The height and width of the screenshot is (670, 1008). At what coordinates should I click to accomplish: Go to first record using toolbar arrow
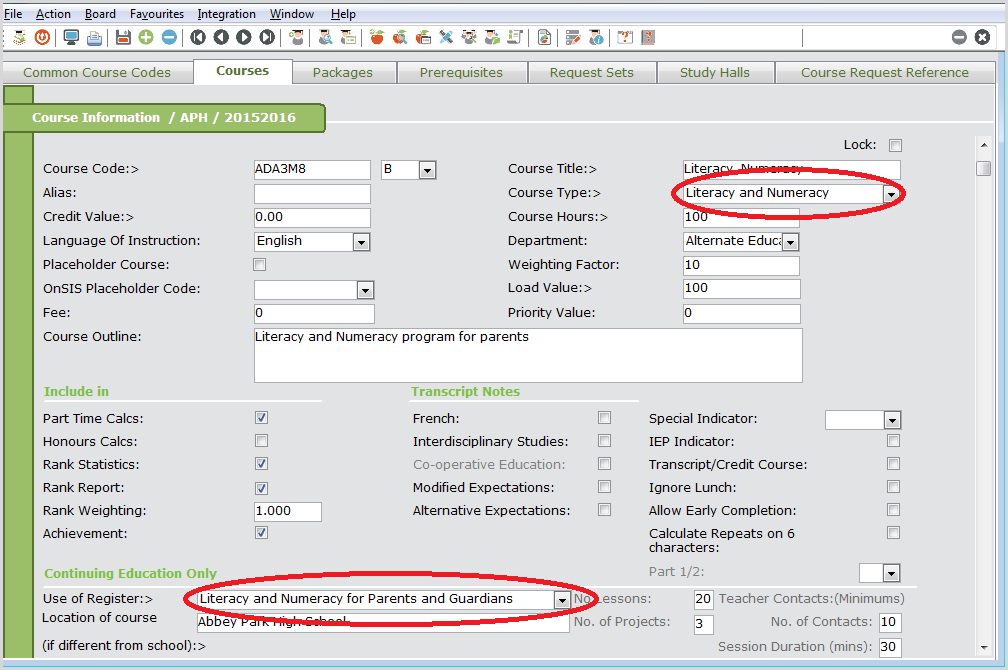click(x=198, y=37)
